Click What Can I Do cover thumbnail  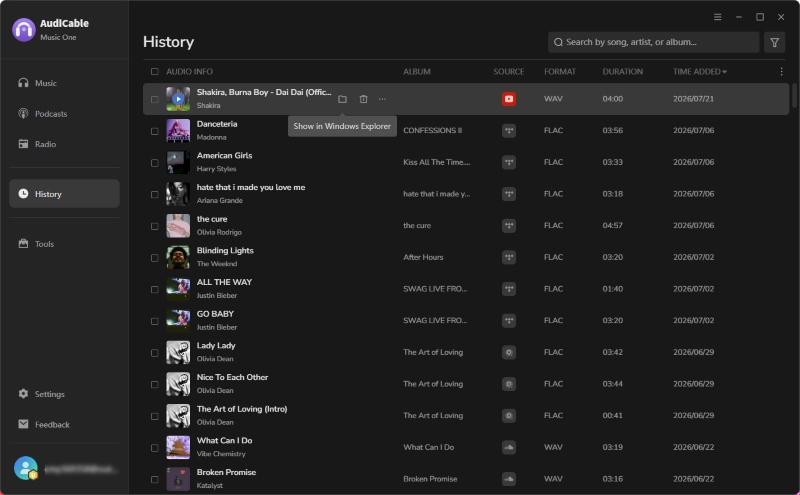tap(178, 447)
